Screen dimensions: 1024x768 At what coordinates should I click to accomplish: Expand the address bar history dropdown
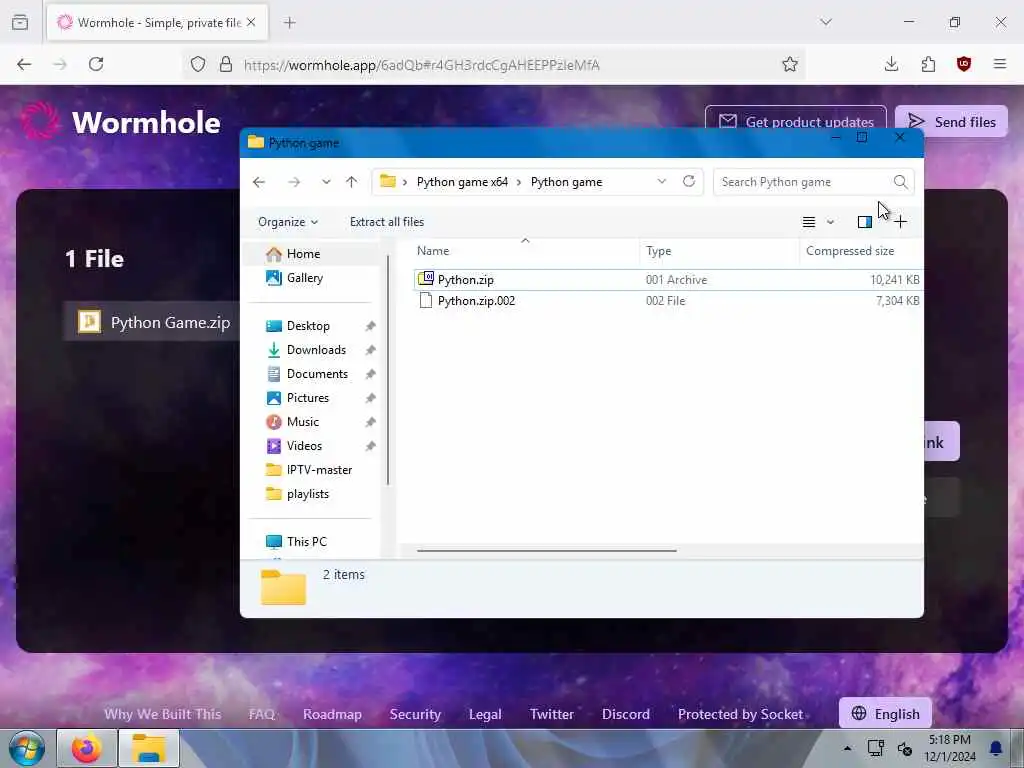click(662, 182)
